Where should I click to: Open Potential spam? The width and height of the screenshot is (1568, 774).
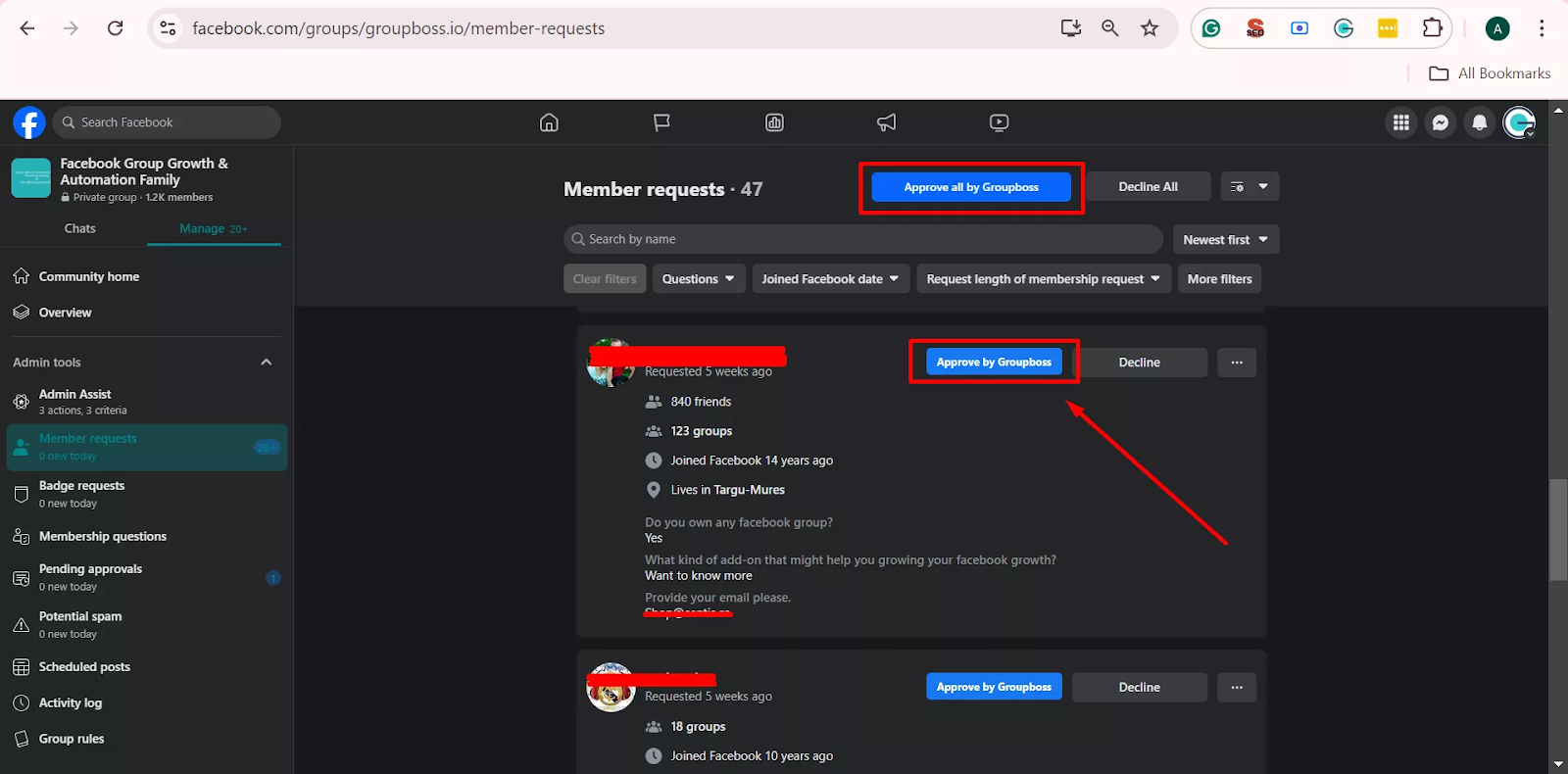click(147, 624)
